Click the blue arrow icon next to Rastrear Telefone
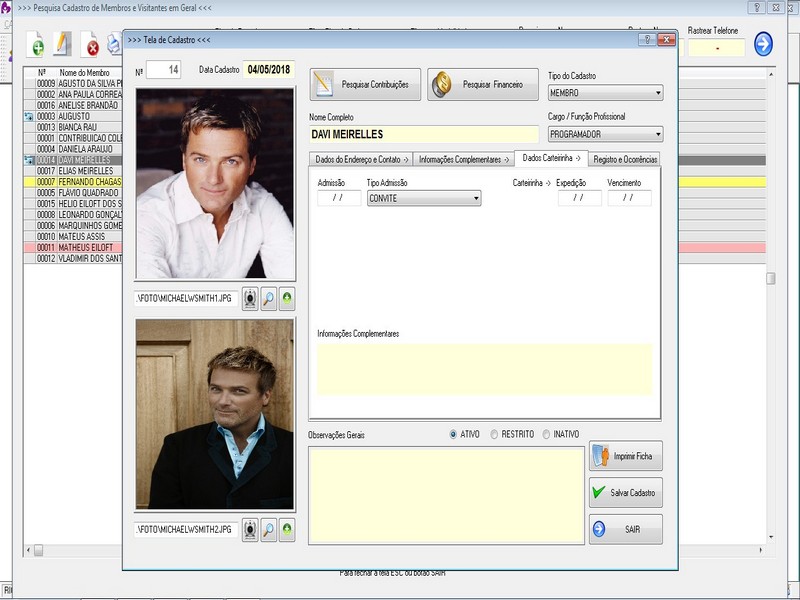Image resolution: width=800 pixels, height=600 pixels. [763, 44]
